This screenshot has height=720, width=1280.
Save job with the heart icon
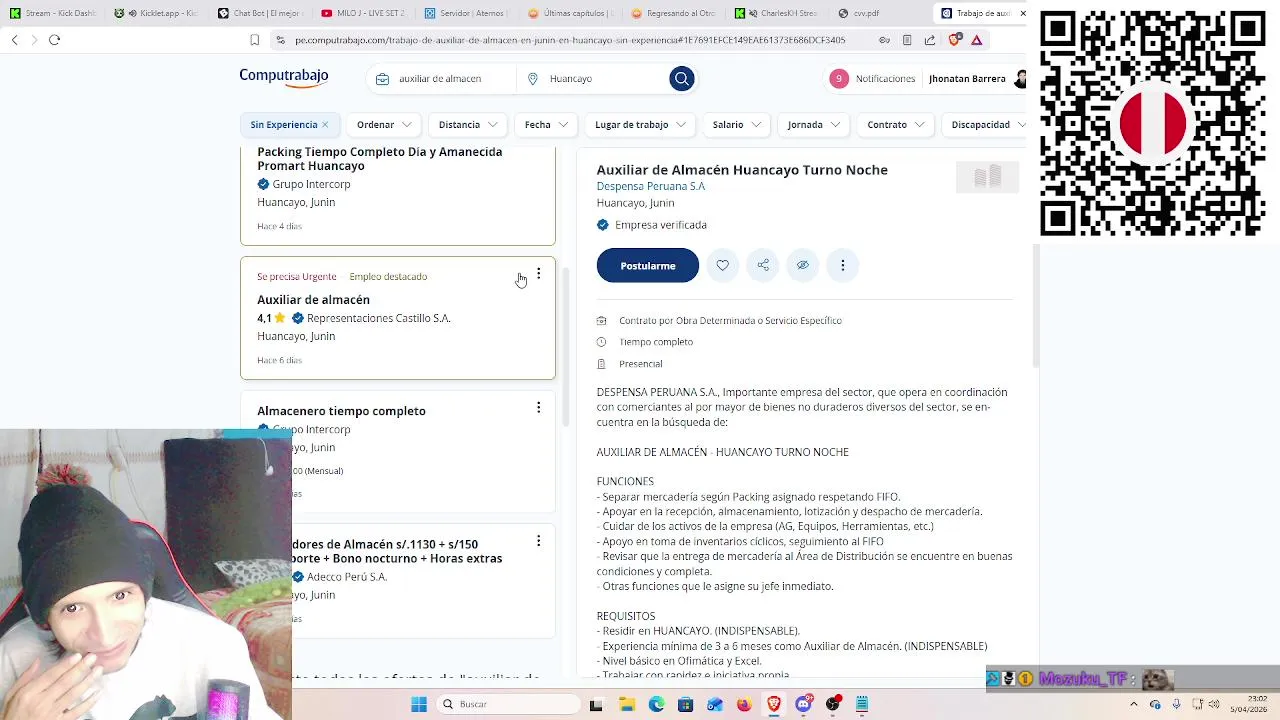[722, 265]
